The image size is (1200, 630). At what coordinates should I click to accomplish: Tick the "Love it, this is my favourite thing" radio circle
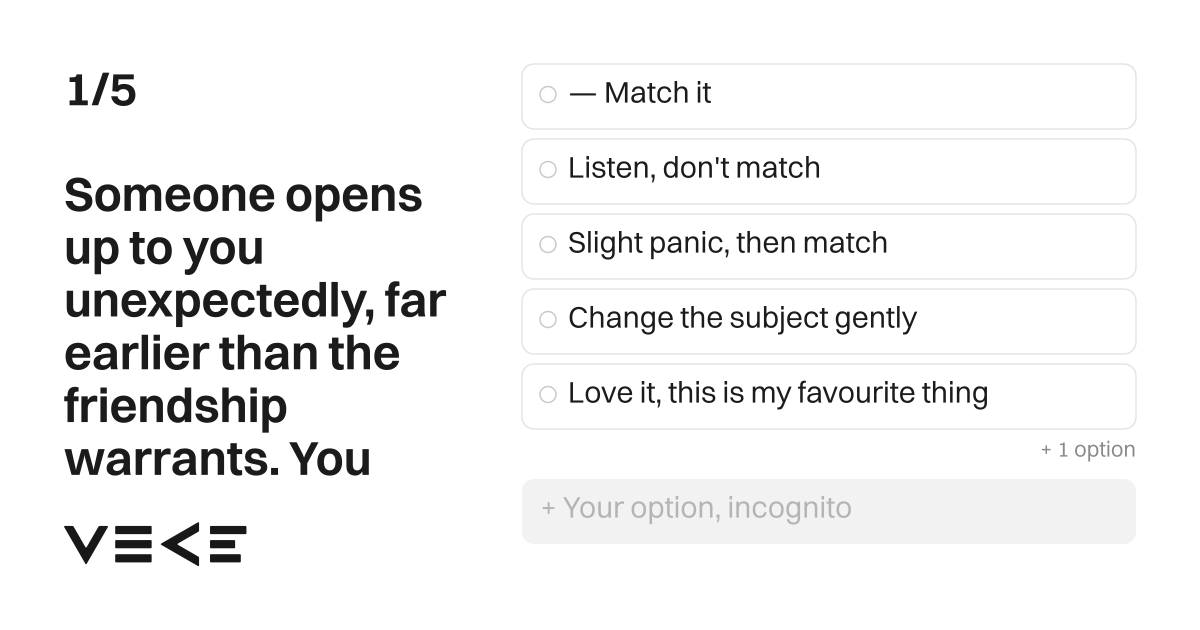click(547, 395)
